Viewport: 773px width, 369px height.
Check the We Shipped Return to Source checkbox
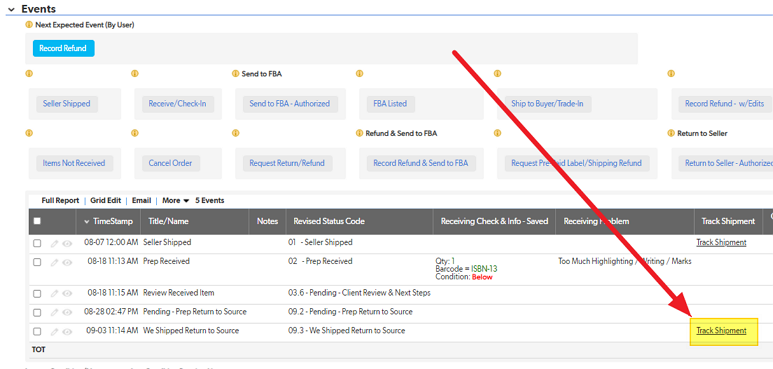click(37, 331)
